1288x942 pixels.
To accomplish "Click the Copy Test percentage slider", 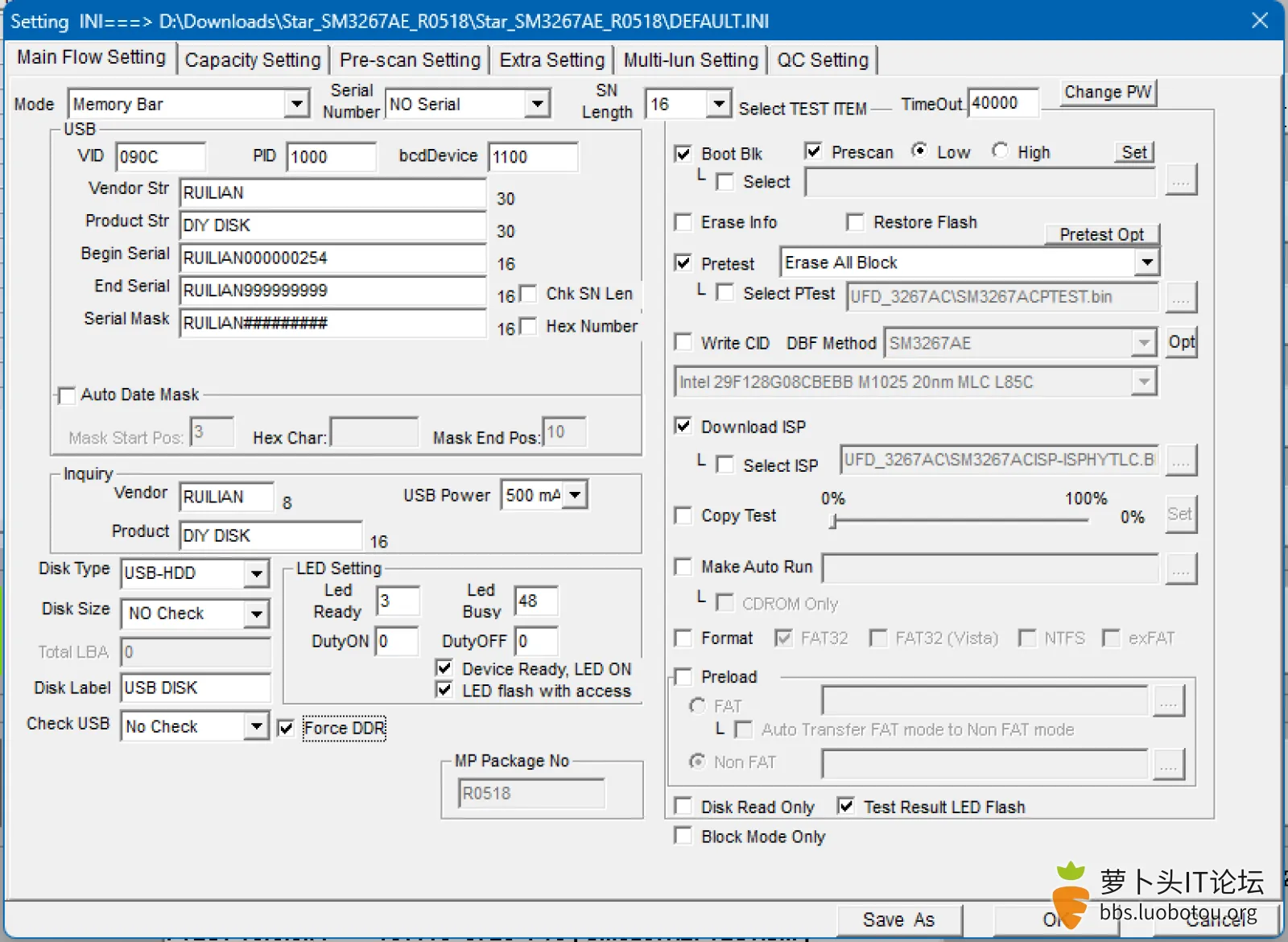I will click(960, 521).
